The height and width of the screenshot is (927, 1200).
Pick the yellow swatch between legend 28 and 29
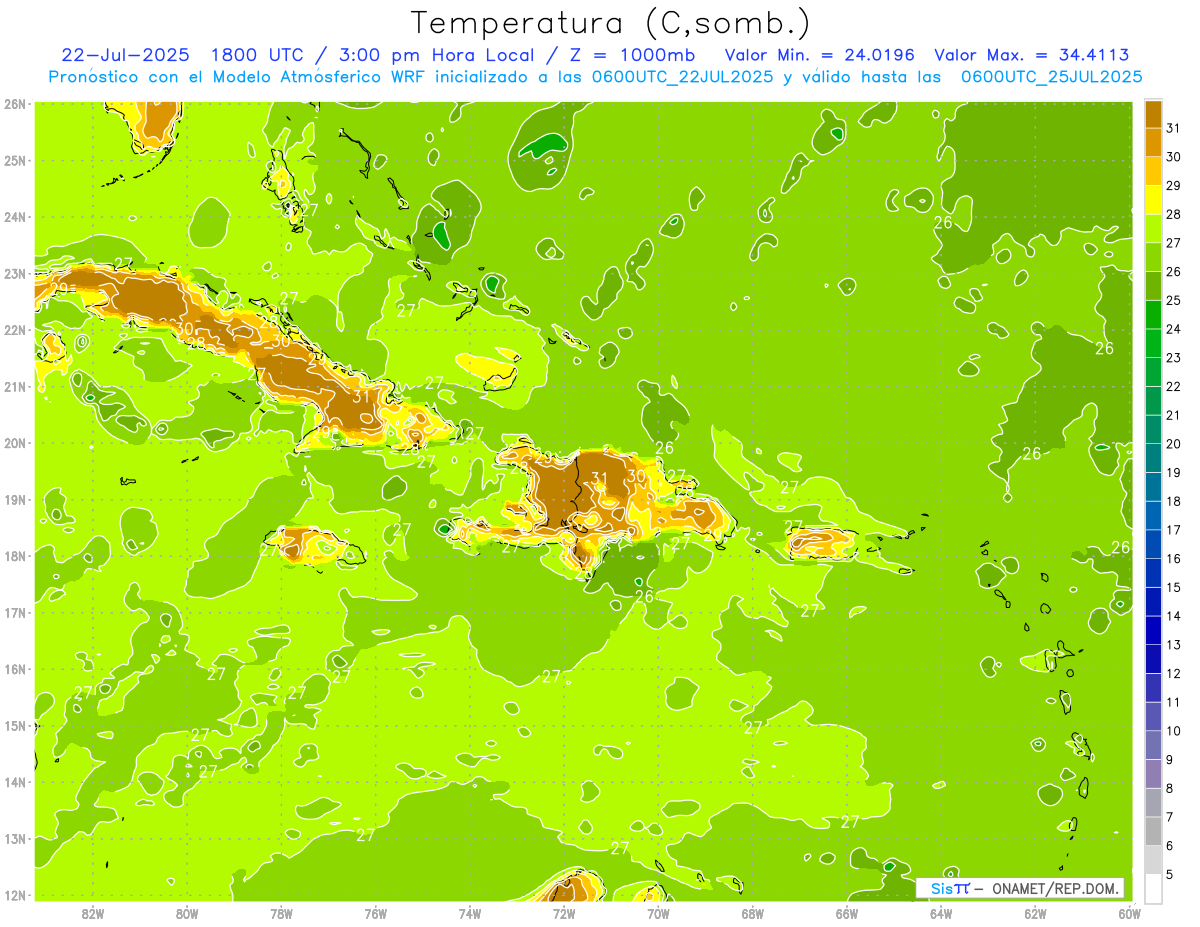click(1153, 200)
